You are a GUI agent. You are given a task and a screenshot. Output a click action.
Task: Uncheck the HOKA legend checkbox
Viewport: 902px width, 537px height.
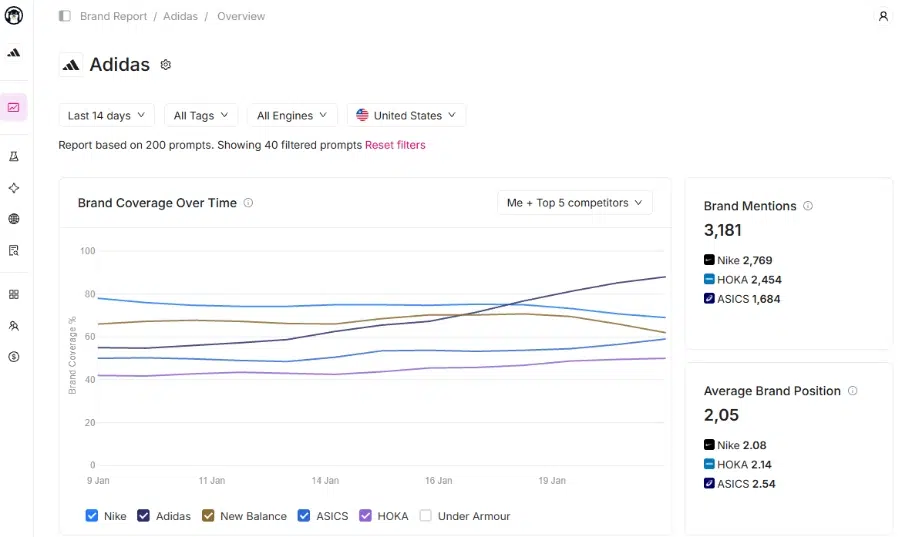pos(365,516)
